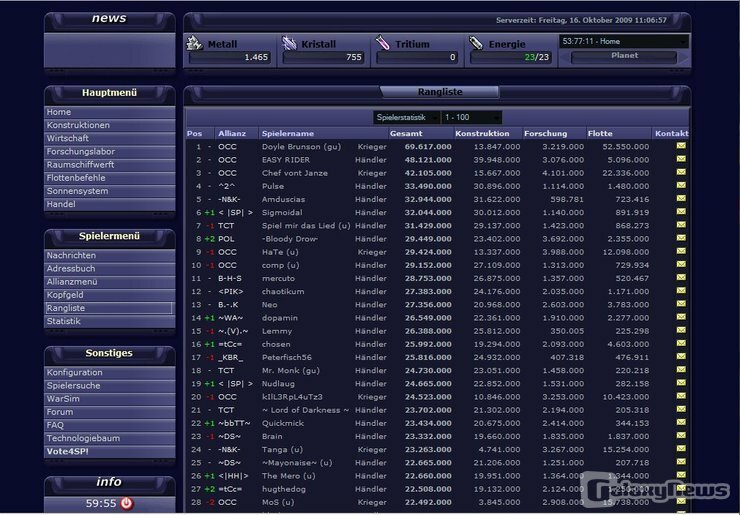The height and width of the screenshot is (515, 740).
Task: Click player name ~Mayonaise~ (u)
Action: coord(297,463)
